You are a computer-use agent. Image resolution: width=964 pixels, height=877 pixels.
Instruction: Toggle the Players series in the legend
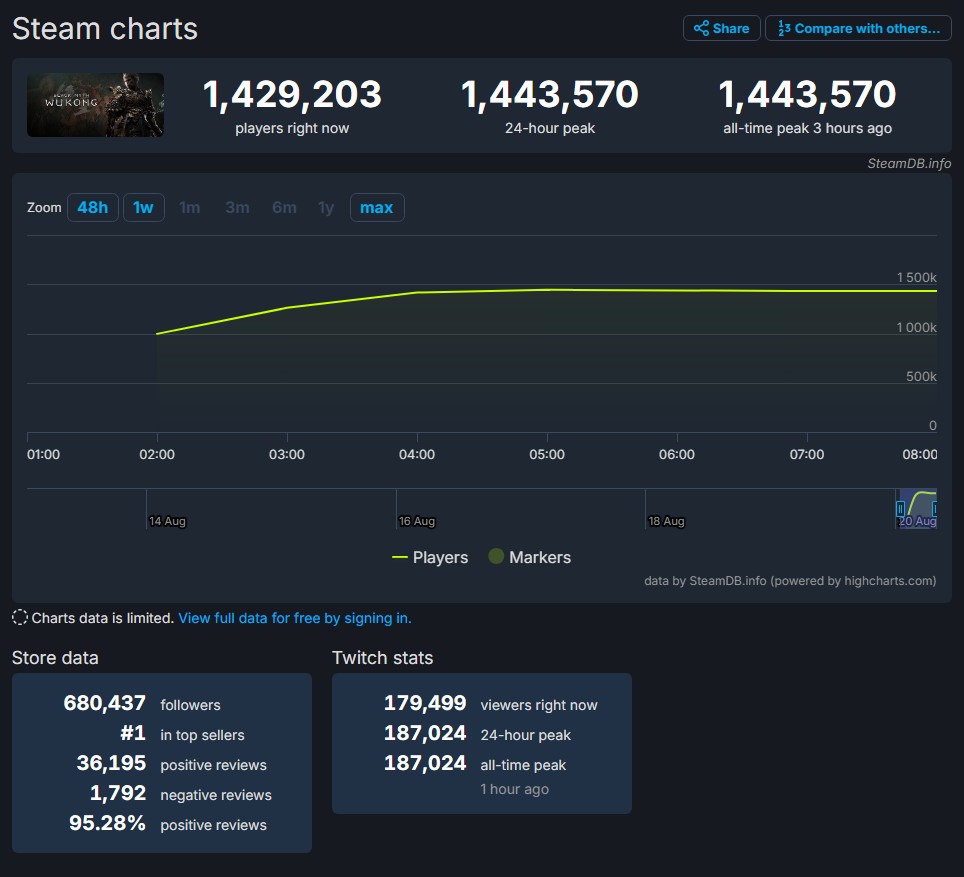pyautogui.click(x=430, y=557)
